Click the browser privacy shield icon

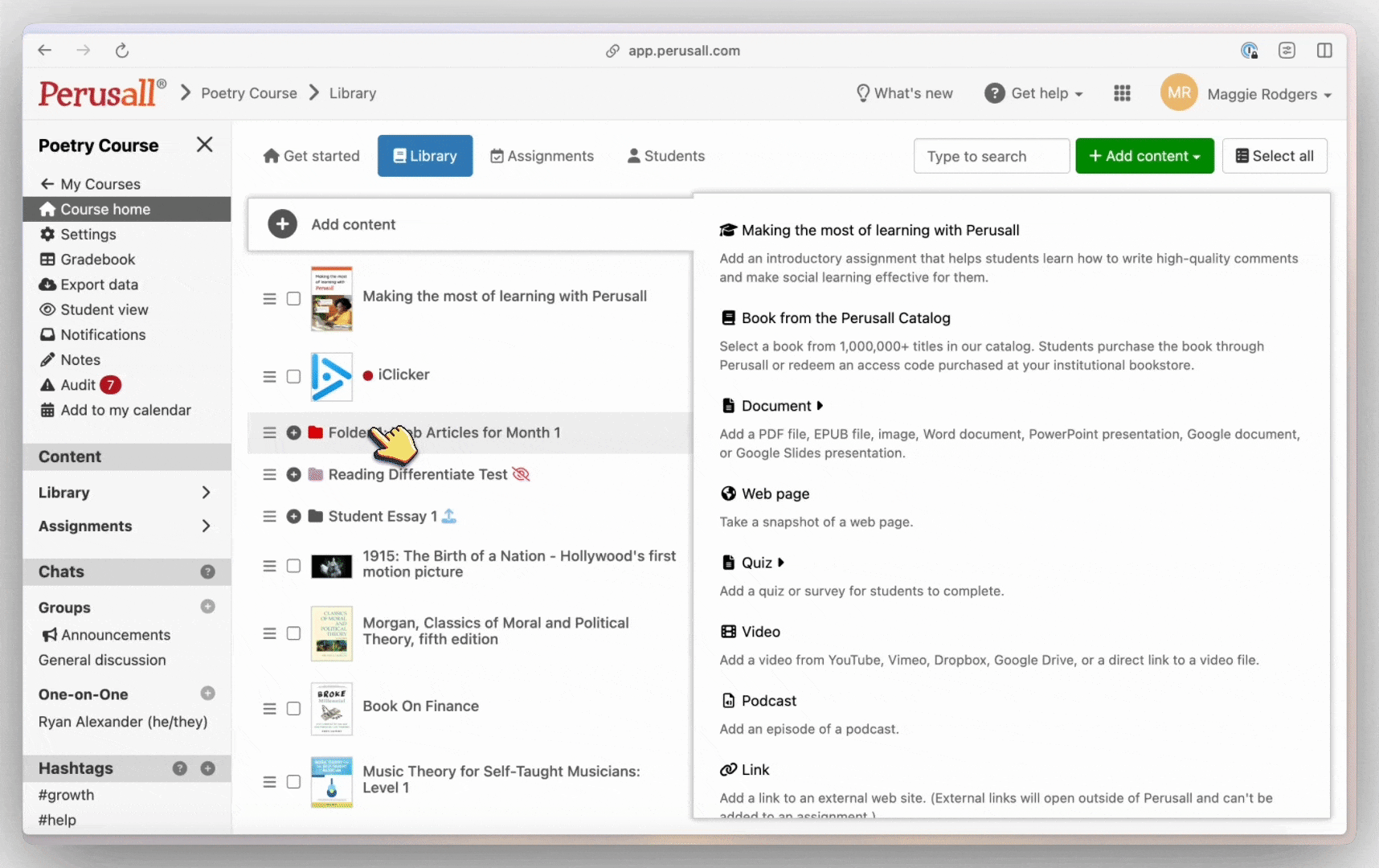click(x=1249, y=51)
